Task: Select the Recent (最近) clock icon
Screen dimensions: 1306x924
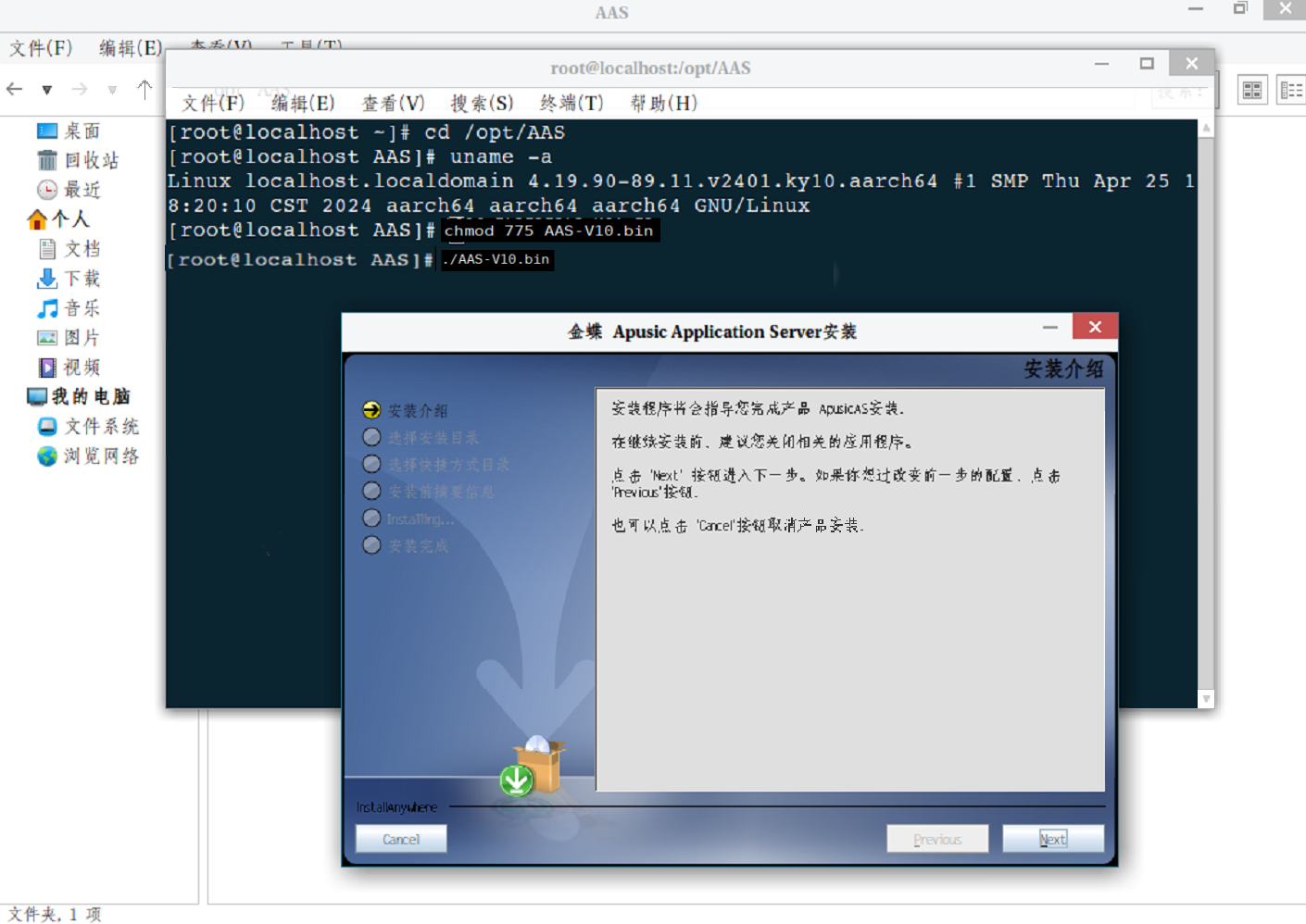Action: coord(47,190)
